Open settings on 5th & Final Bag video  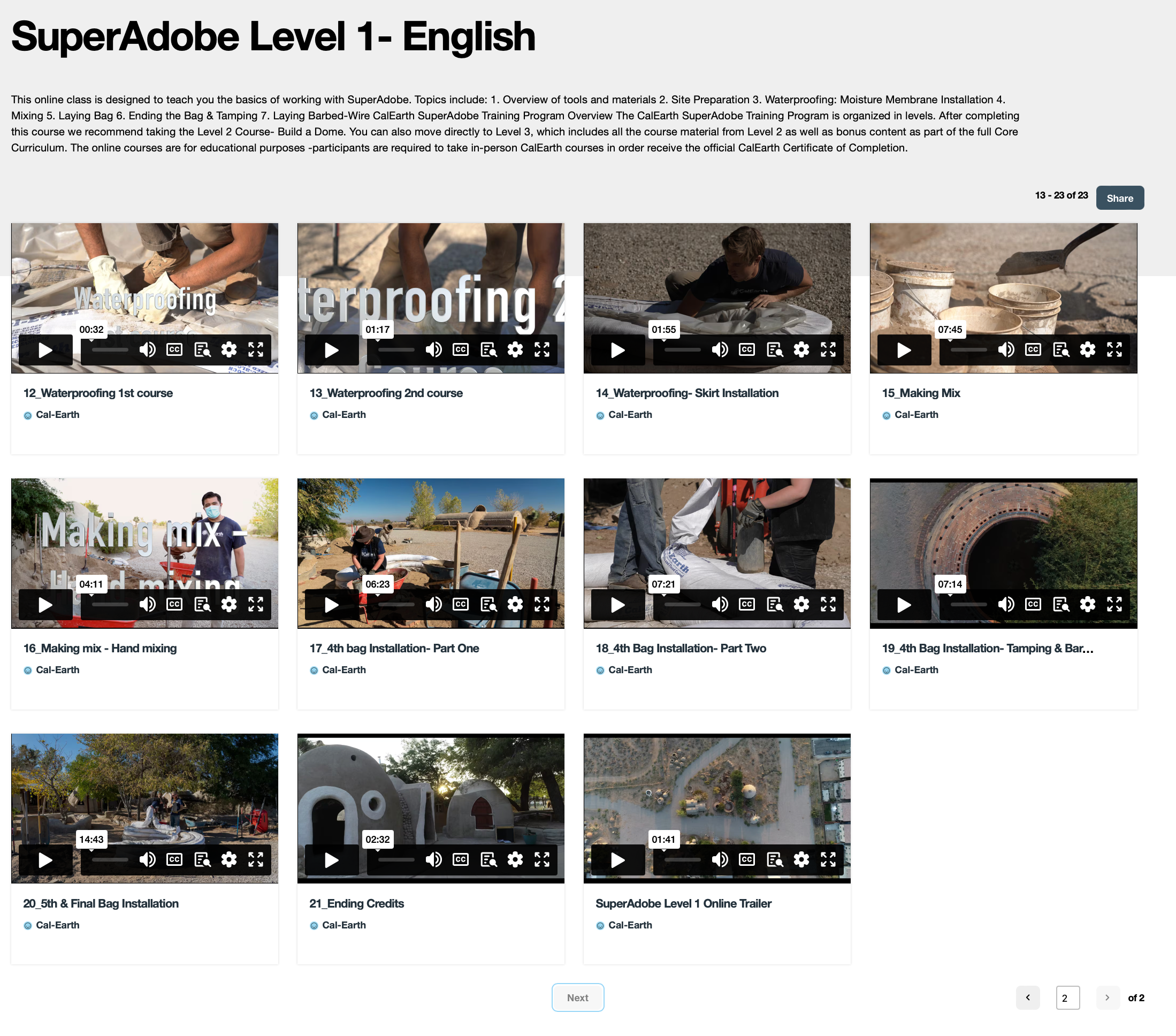click(229, 859)
